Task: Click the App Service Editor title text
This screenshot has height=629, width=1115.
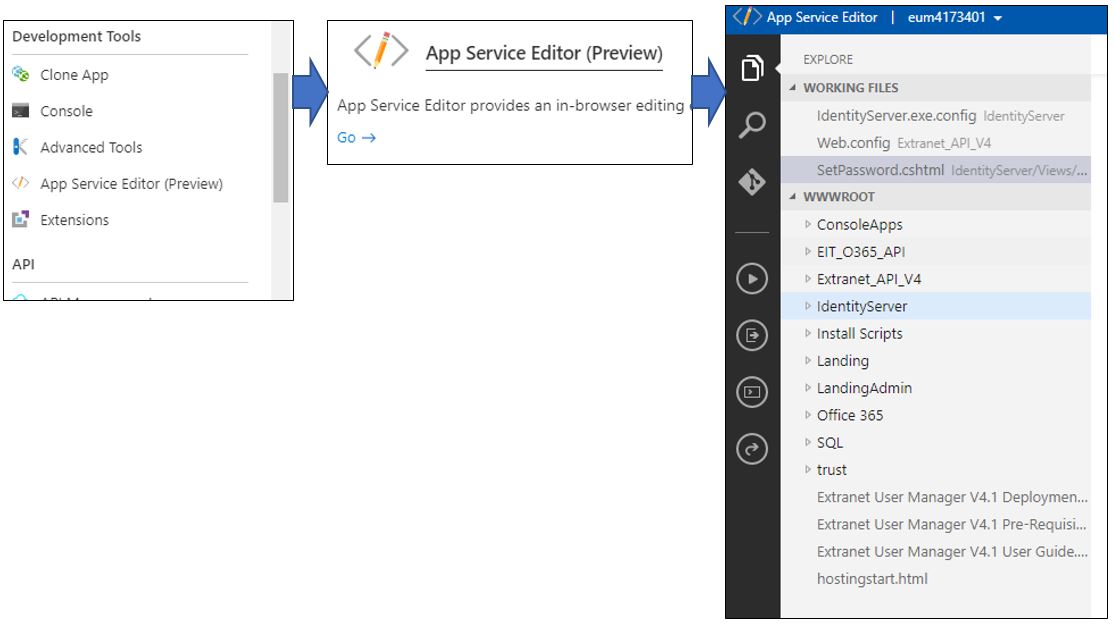Action: coord(821,18)
